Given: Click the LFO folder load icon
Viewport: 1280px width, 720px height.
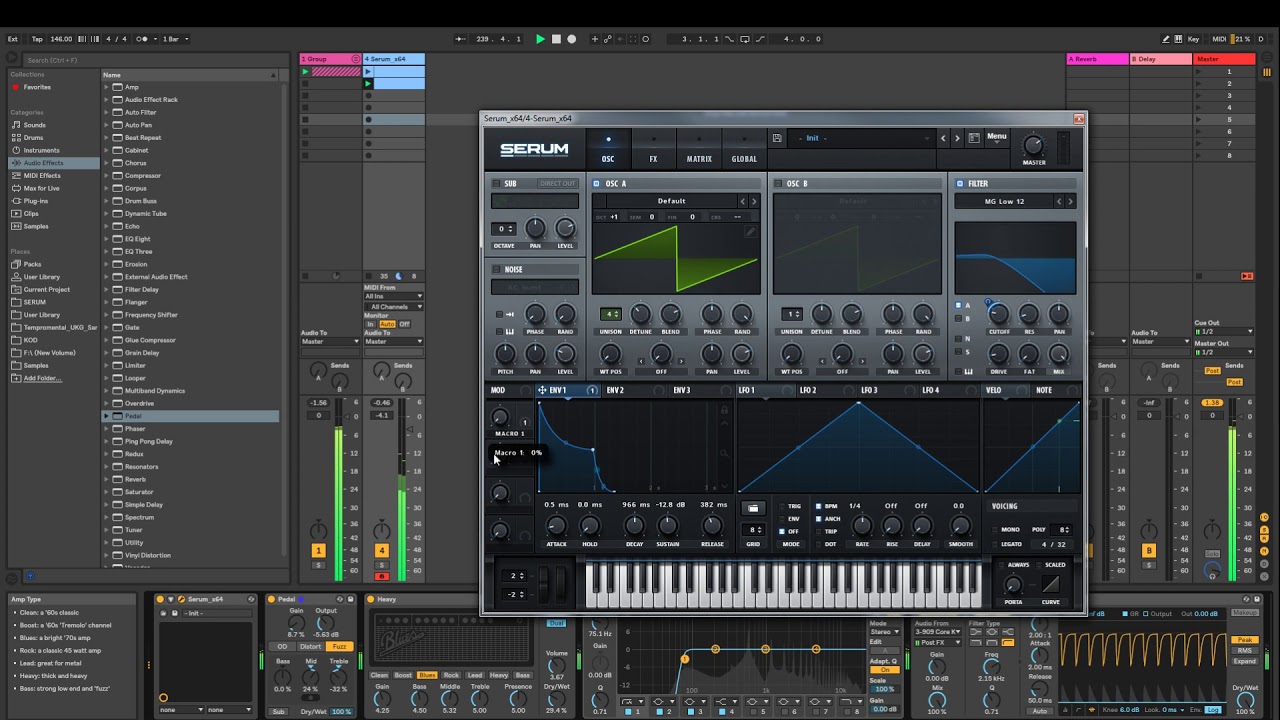Looking at the screenshot, I should click(753, 508).
